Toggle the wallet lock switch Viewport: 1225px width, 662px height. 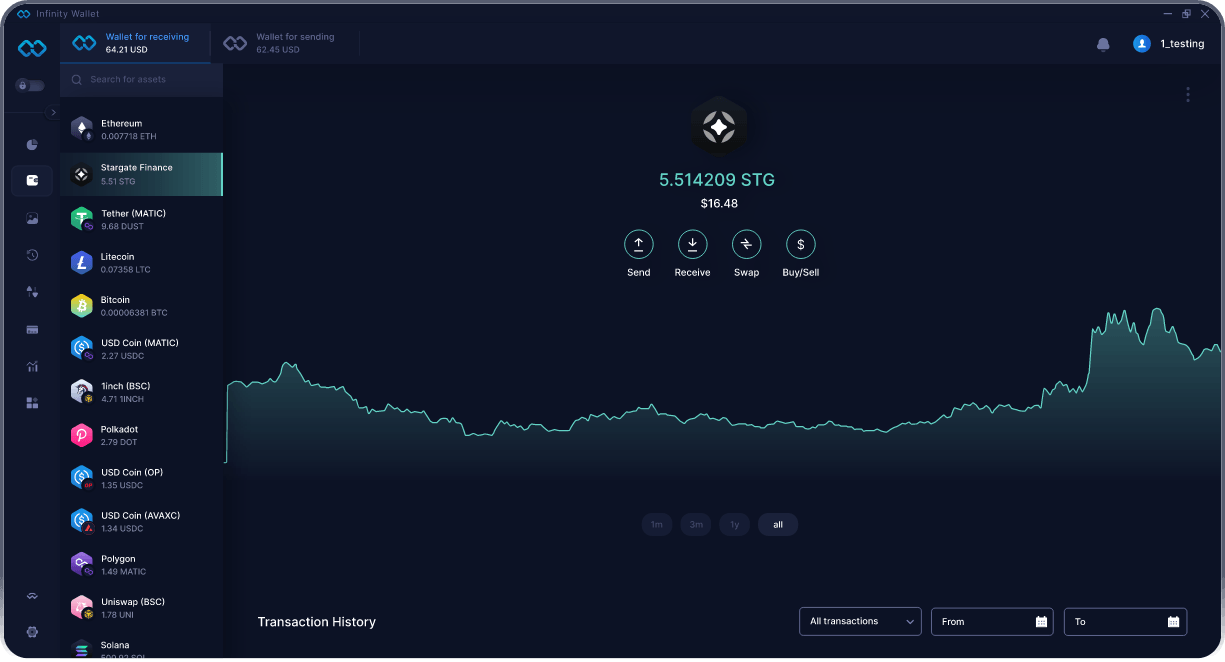click(30, 86)
